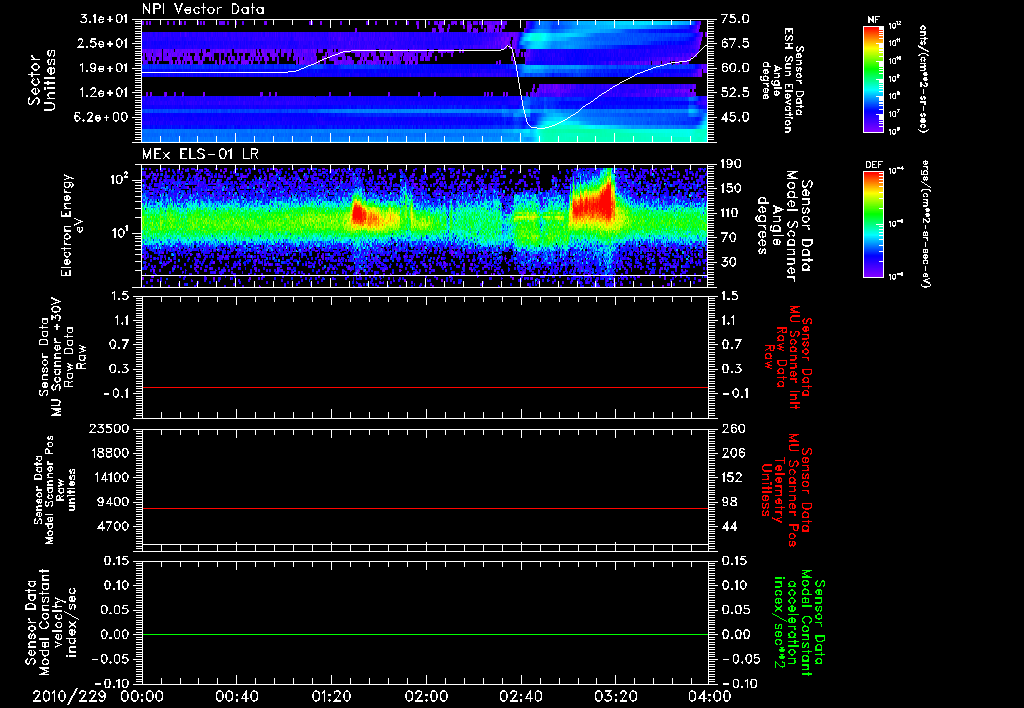Click the ESH Sun Elevation Angle label
Screen dimensions: 1024x708
(x=783, y=80)
